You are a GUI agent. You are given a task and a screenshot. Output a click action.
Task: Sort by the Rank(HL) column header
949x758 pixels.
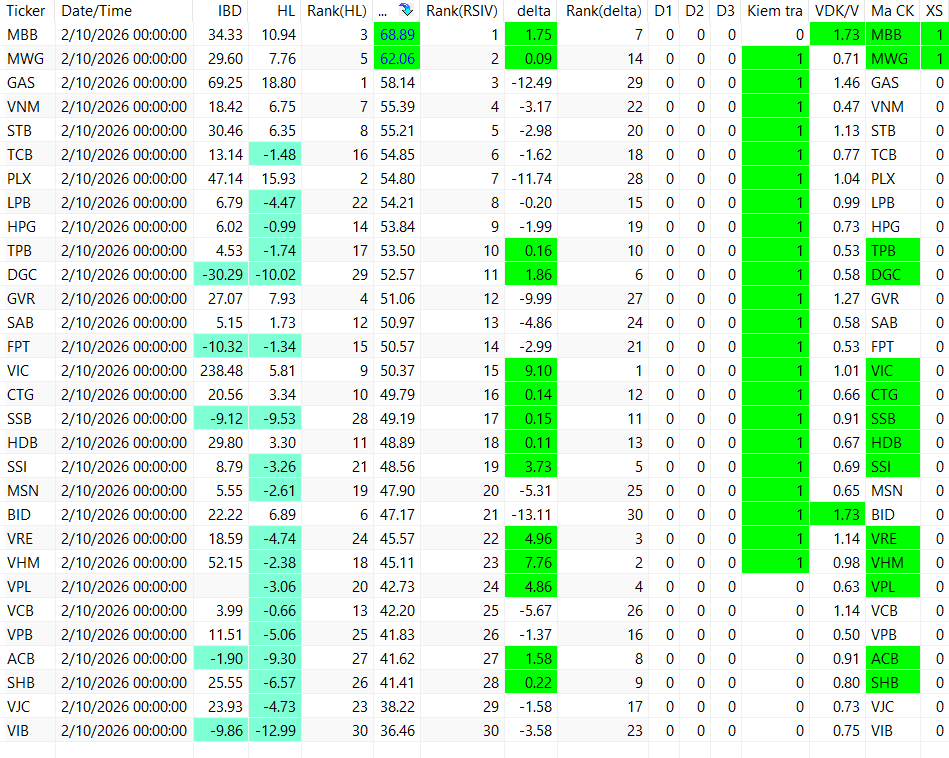[337, 11]
